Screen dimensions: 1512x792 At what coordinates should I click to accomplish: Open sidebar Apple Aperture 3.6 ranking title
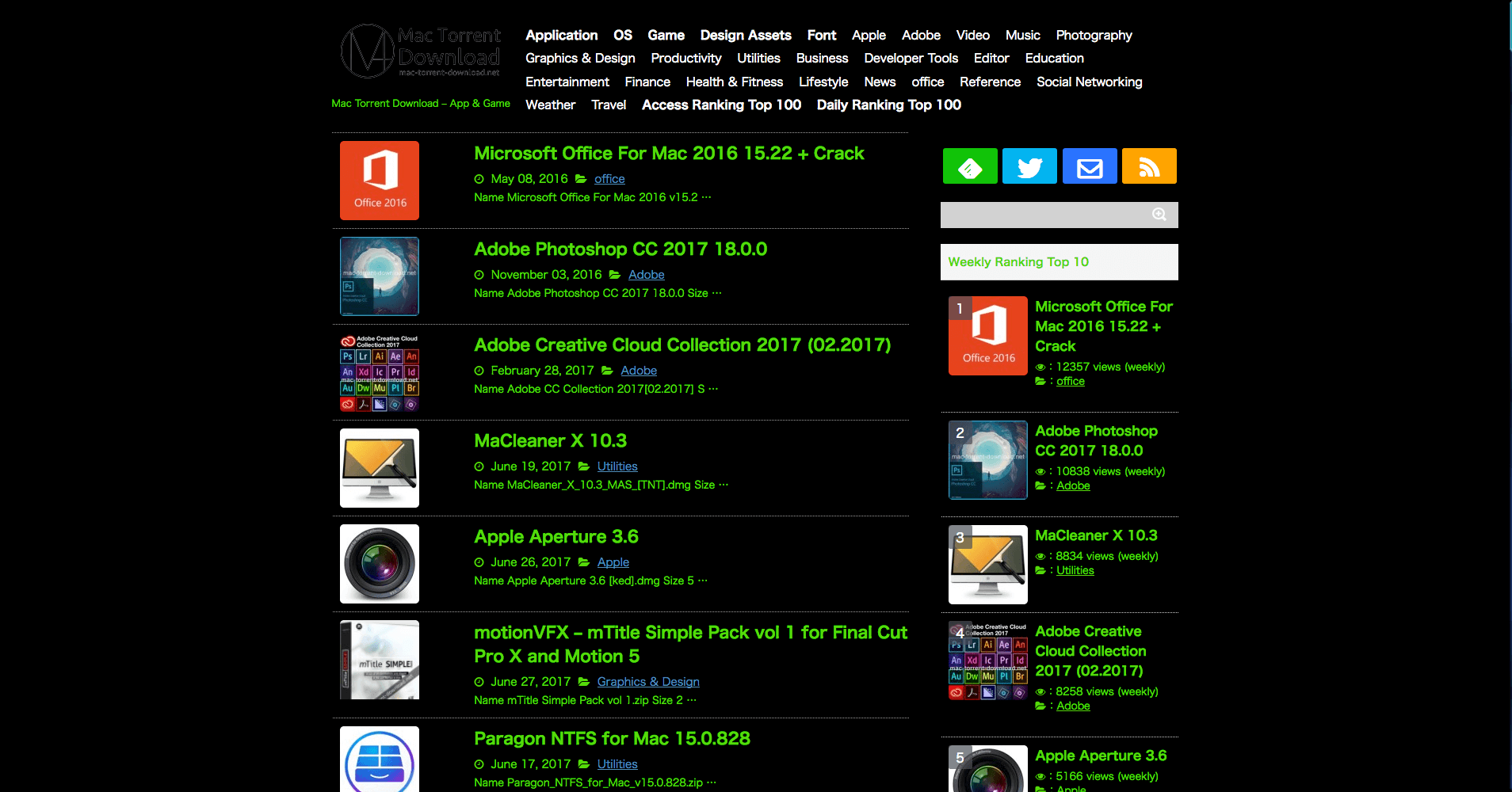[x=1101, y=756]
